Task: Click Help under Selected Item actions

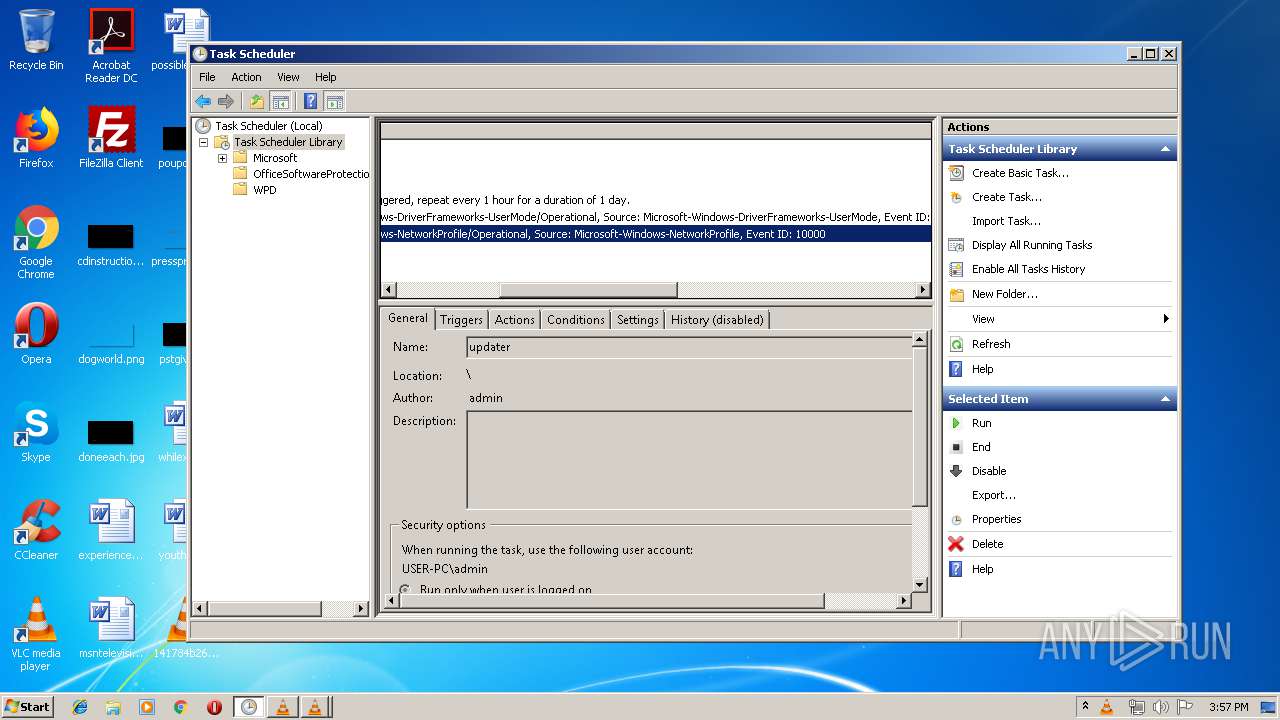Action: (x=983, y=569)
